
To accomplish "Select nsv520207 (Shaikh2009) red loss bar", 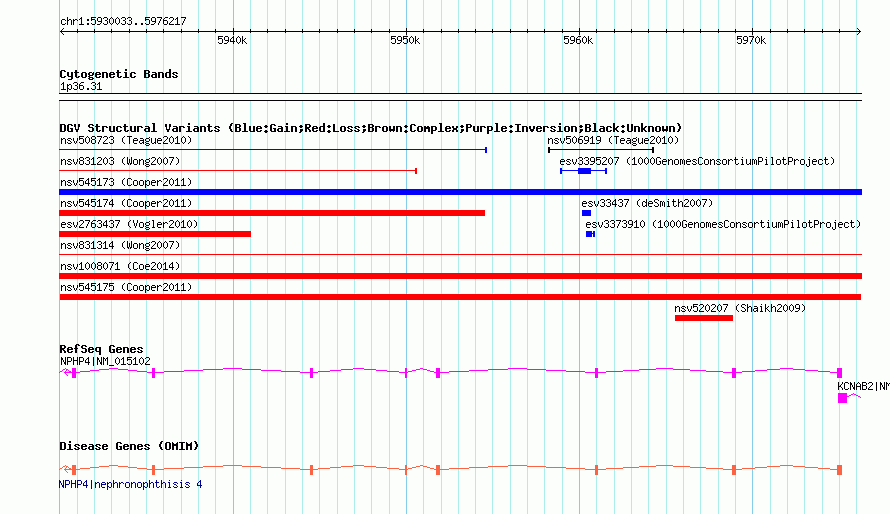I will click(704, 318).
